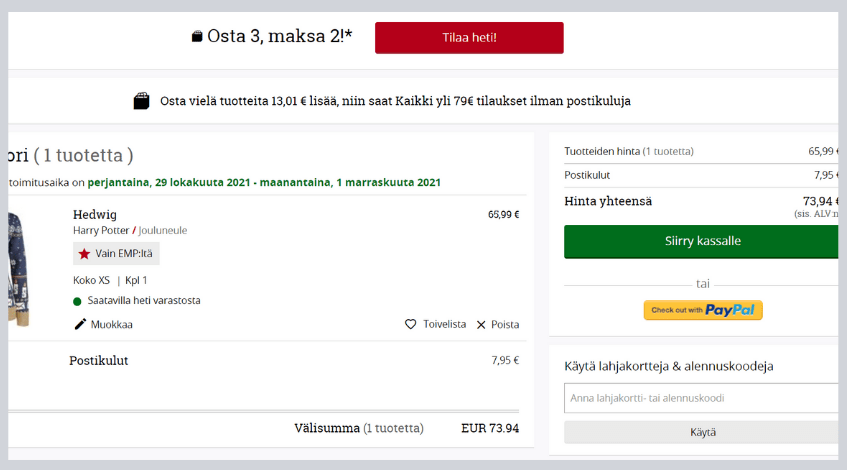Click the shopping bag icon beside free shipping notice
Image resolution: width=847 pixels, height=470 pixels.
click(142, 101)
